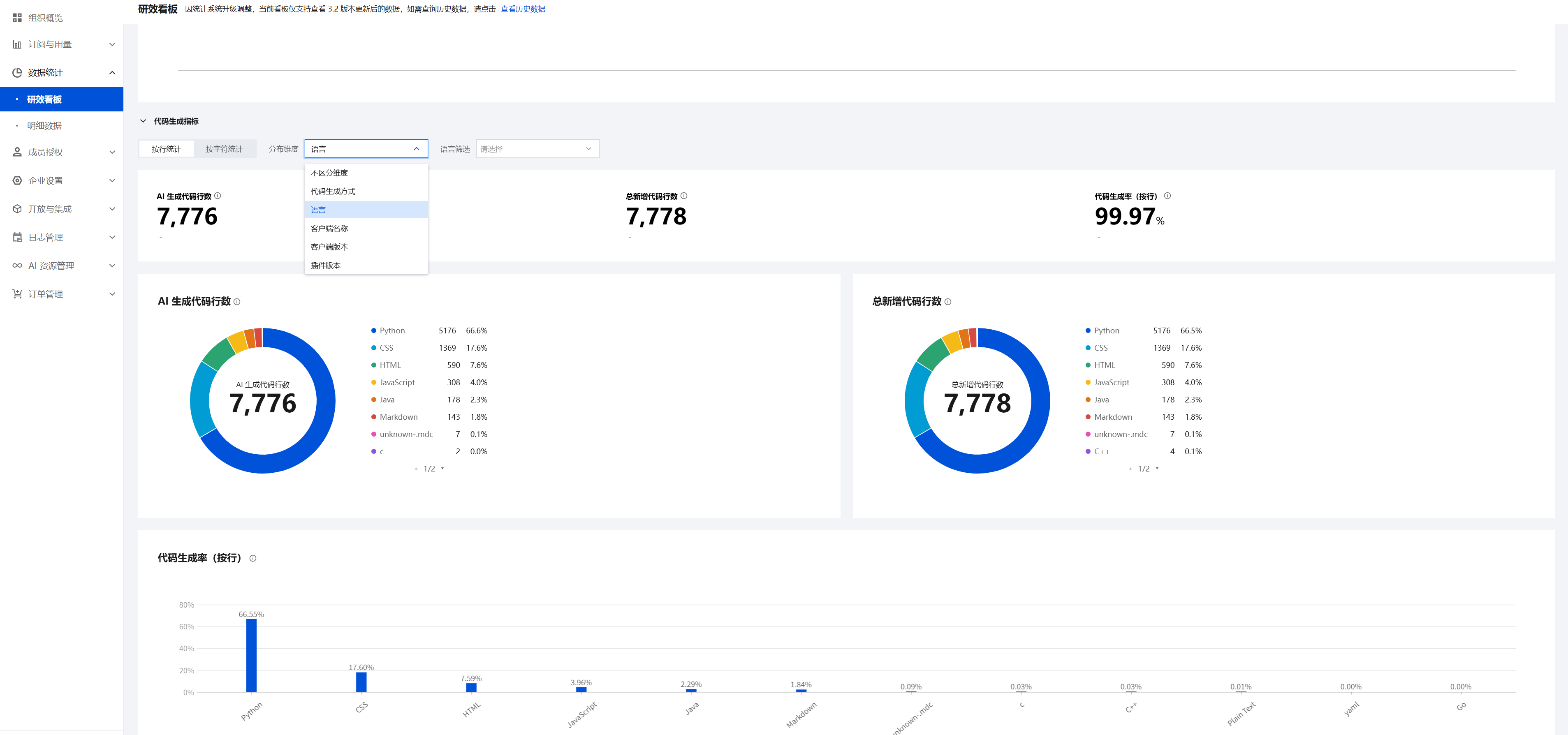
Task: Open the 语言筛选 dropdown
Action: pyautogui.click(x=537, y=149)
